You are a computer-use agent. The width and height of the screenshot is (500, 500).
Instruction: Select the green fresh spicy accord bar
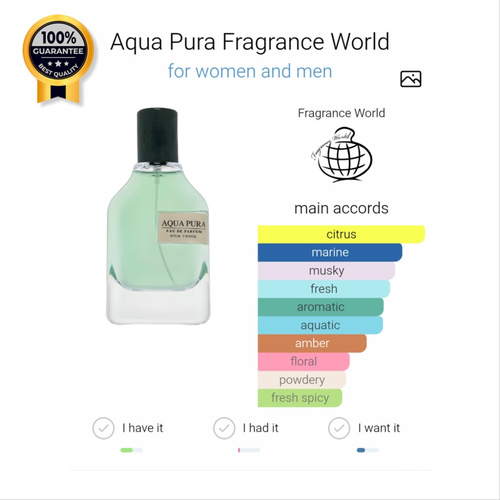[x=300, y=398]
